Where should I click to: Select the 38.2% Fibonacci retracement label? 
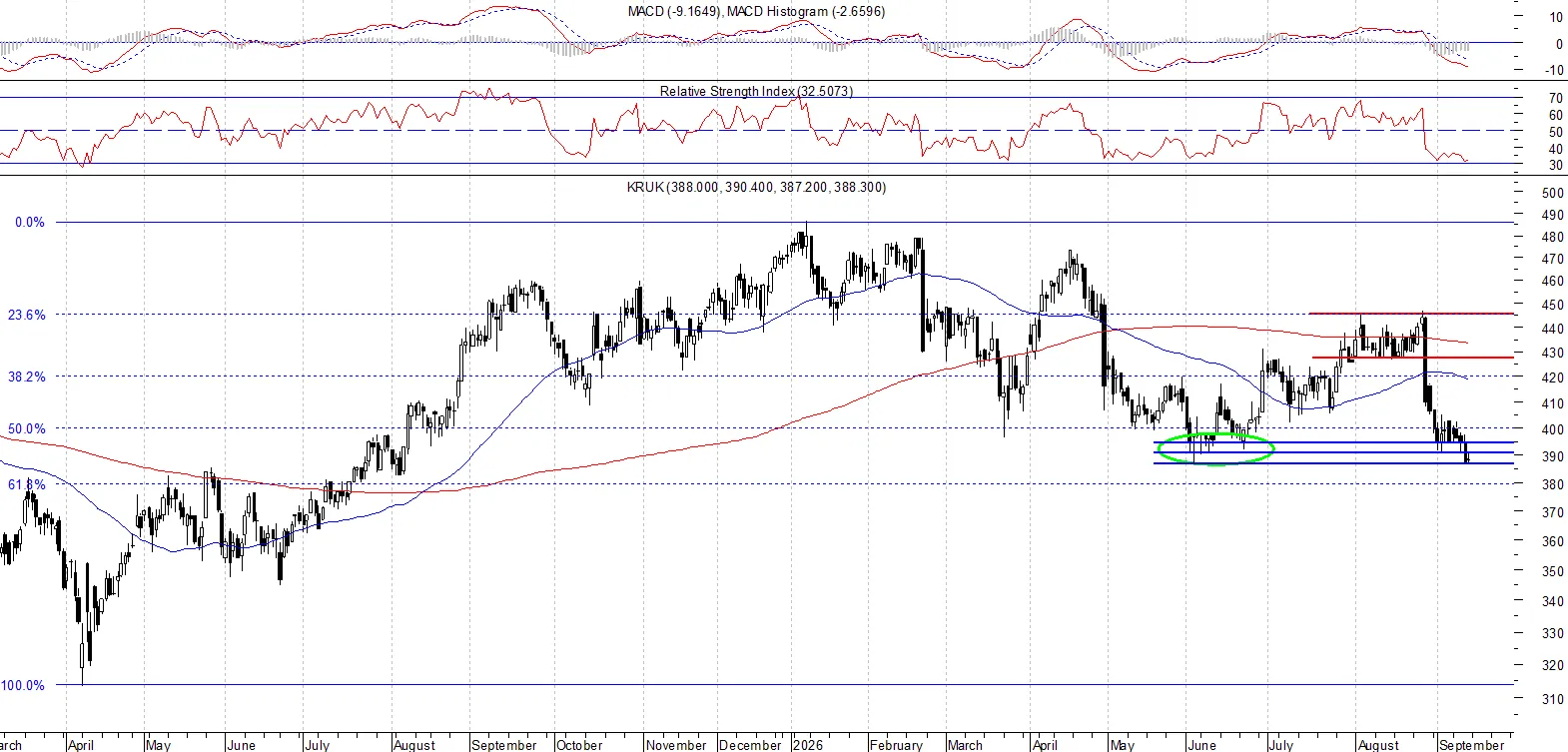click(x=27, y=377)
